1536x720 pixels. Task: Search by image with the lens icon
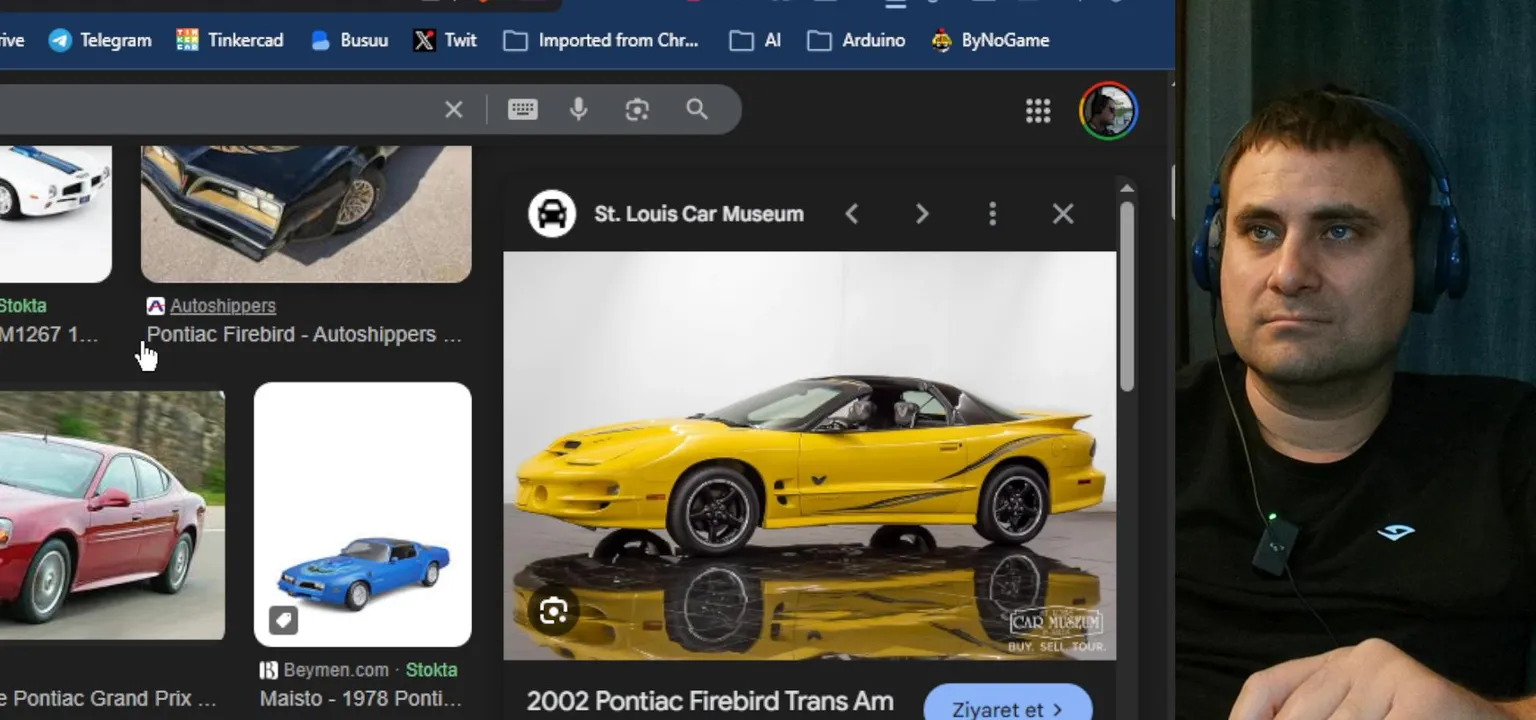tap(637, 109)
